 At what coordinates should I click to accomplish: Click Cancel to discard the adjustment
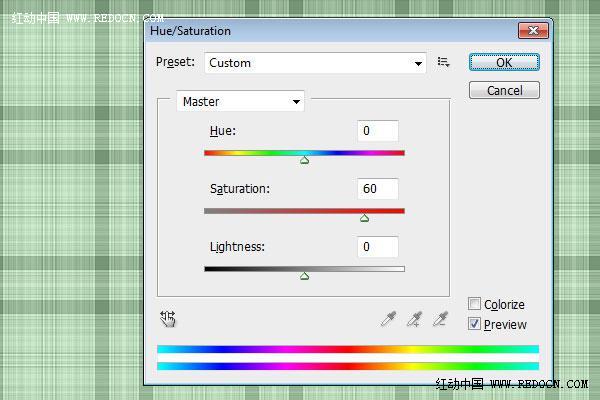(504, 90)
